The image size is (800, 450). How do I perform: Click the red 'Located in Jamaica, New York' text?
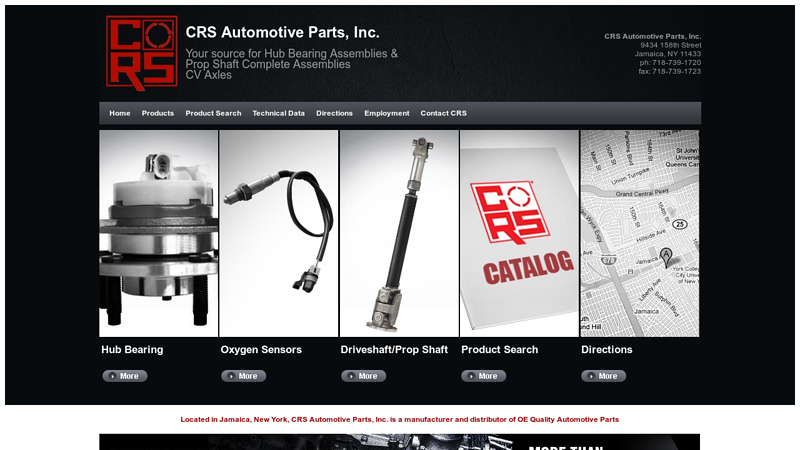pos(399,419)
